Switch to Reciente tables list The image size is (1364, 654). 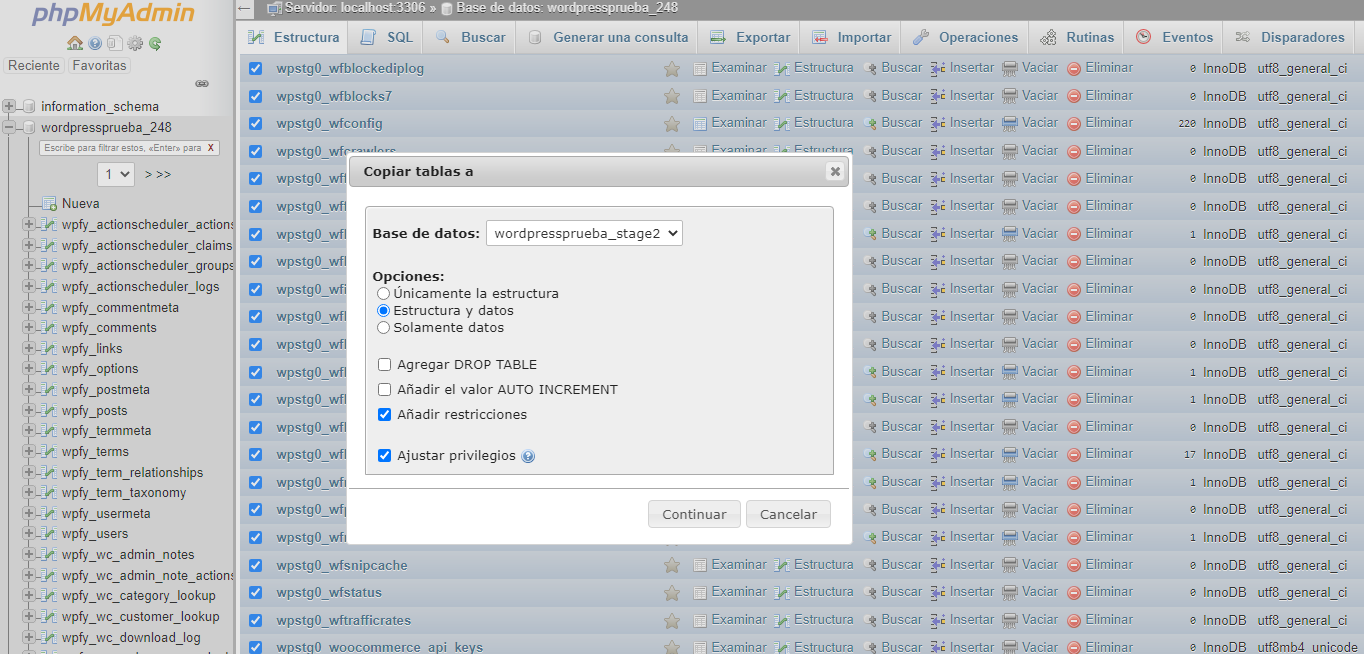[x=34, y=65]
